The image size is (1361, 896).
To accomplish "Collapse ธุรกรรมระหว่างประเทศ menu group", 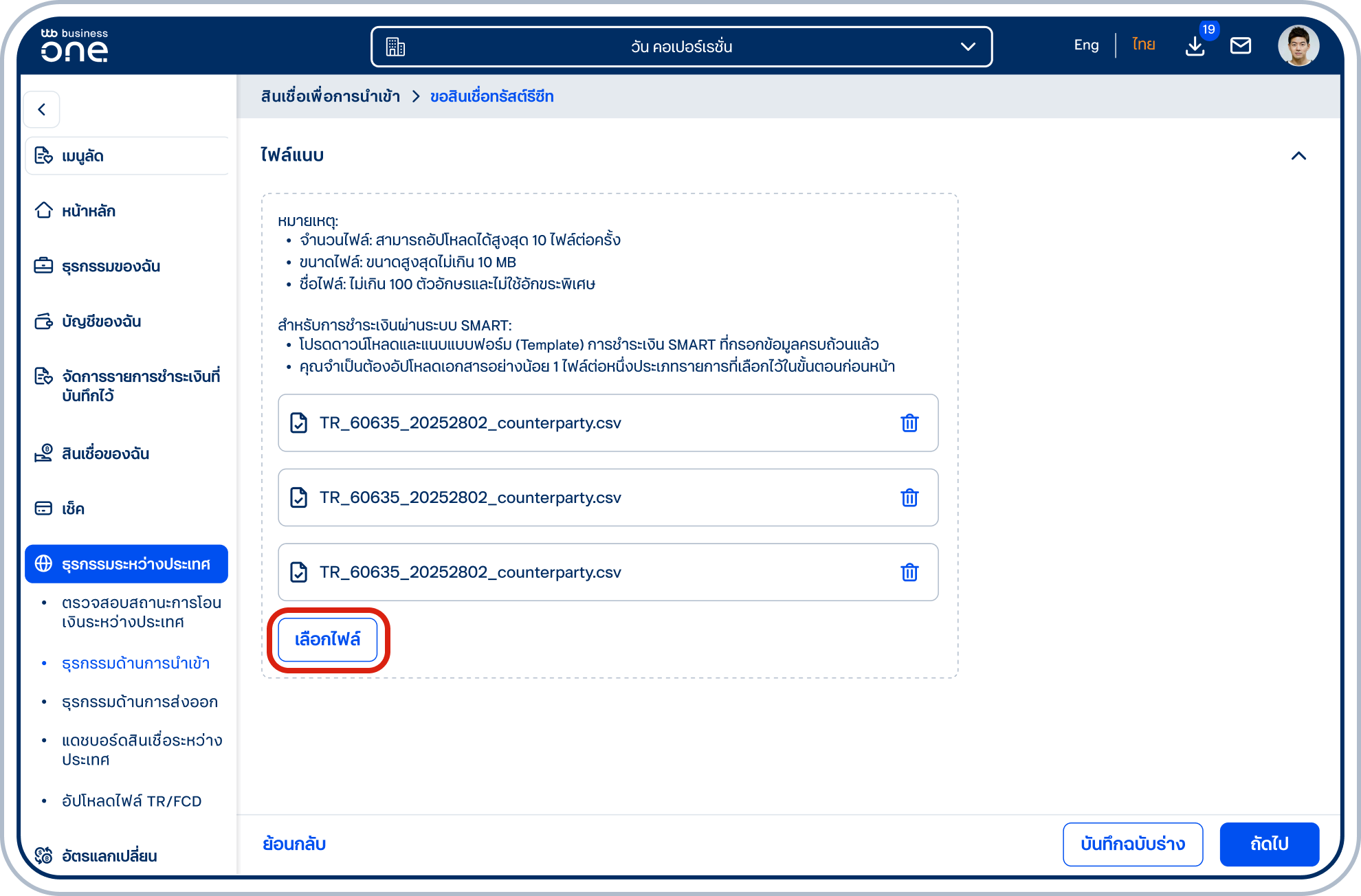I will (x=126, y=564).
